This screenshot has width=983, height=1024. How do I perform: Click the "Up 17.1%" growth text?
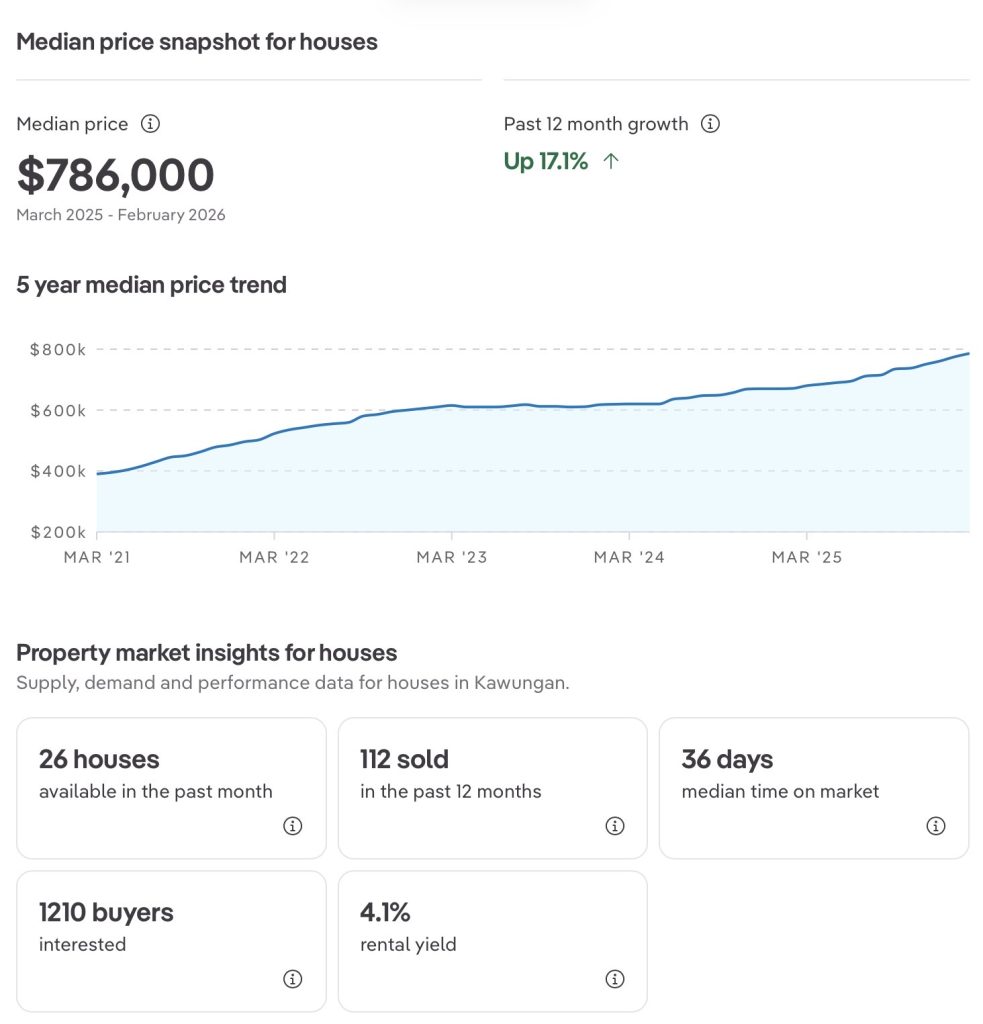point(546,161)
